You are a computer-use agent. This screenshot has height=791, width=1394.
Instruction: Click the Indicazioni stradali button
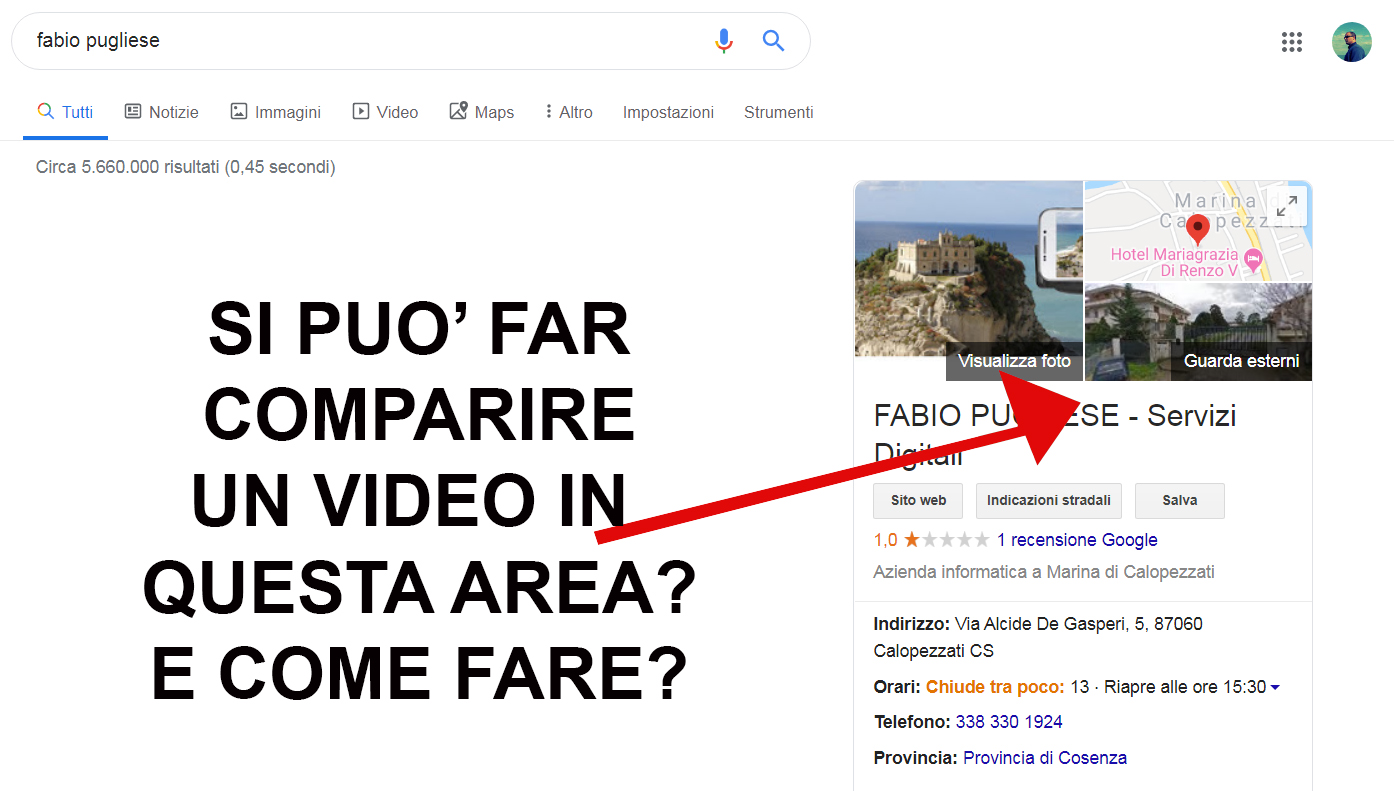point(1049,501)
